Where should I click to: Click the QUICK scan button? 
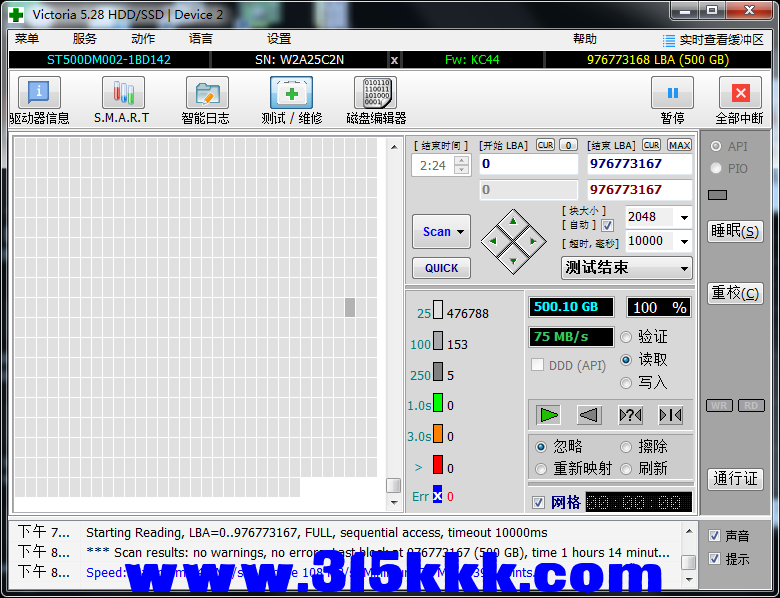tap(441, 268)
